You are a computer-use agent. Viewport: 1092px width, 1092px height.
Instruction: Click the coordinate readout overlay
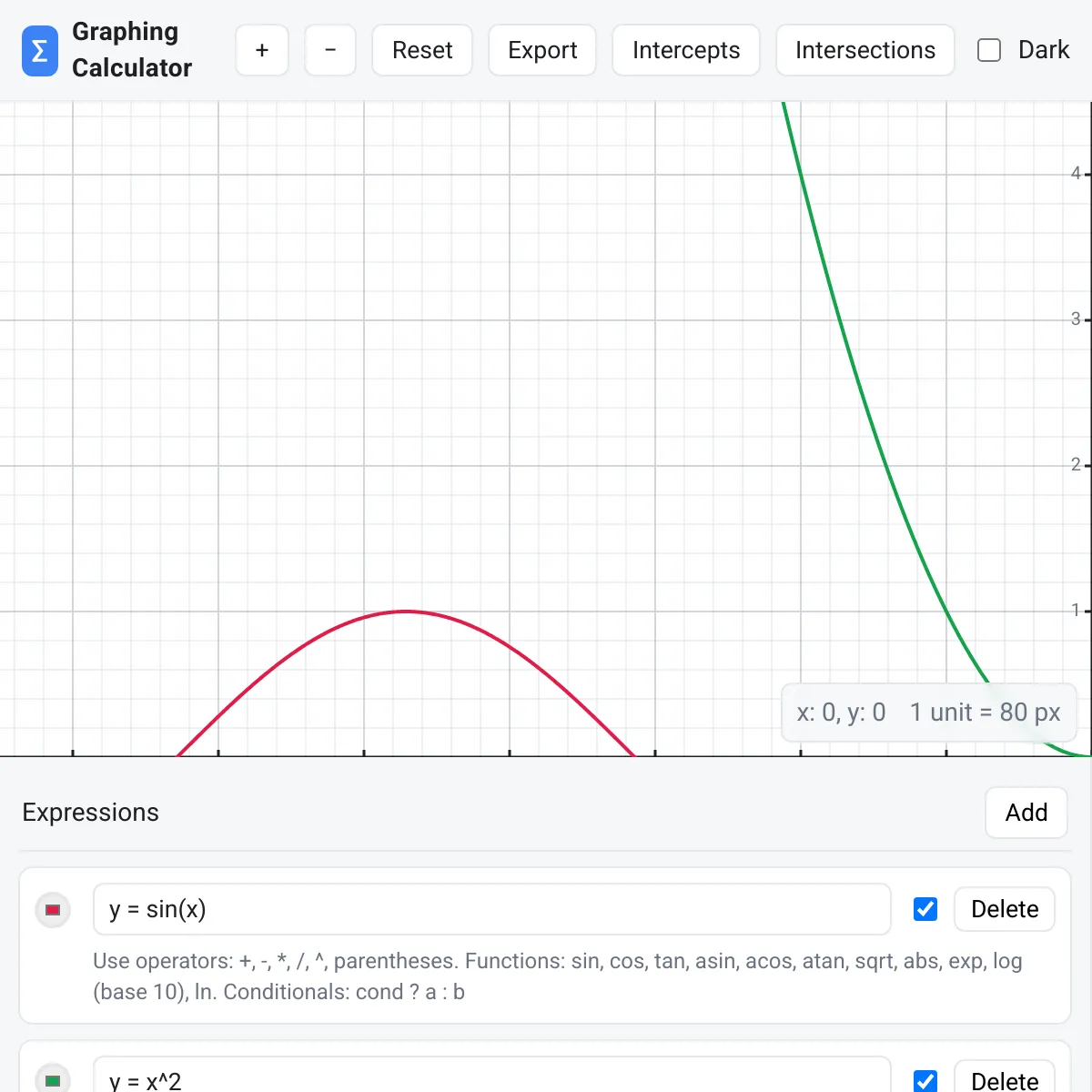click(928, 713)
